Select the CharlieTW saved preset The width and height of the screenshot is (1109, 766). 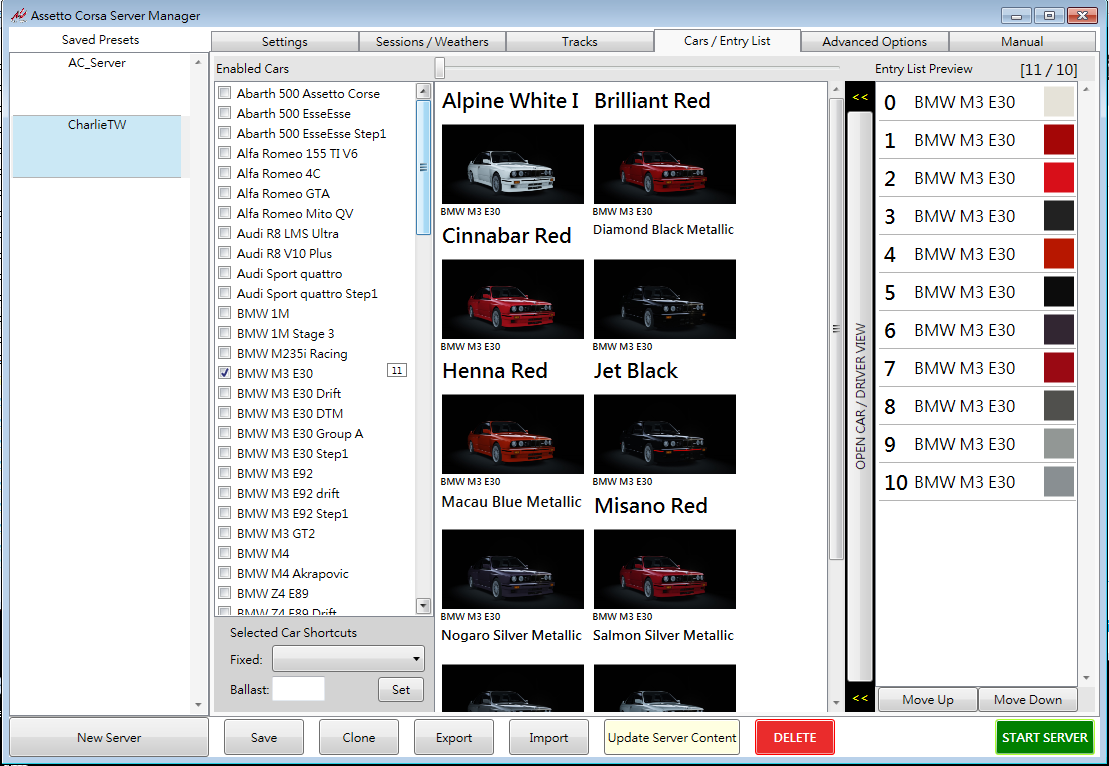[97, 126]
